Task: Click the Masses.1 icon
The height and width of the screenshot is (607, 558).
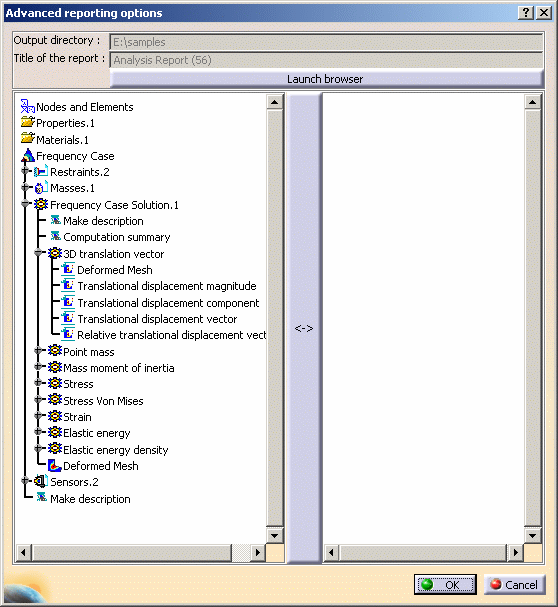Action: click(41, 188)
